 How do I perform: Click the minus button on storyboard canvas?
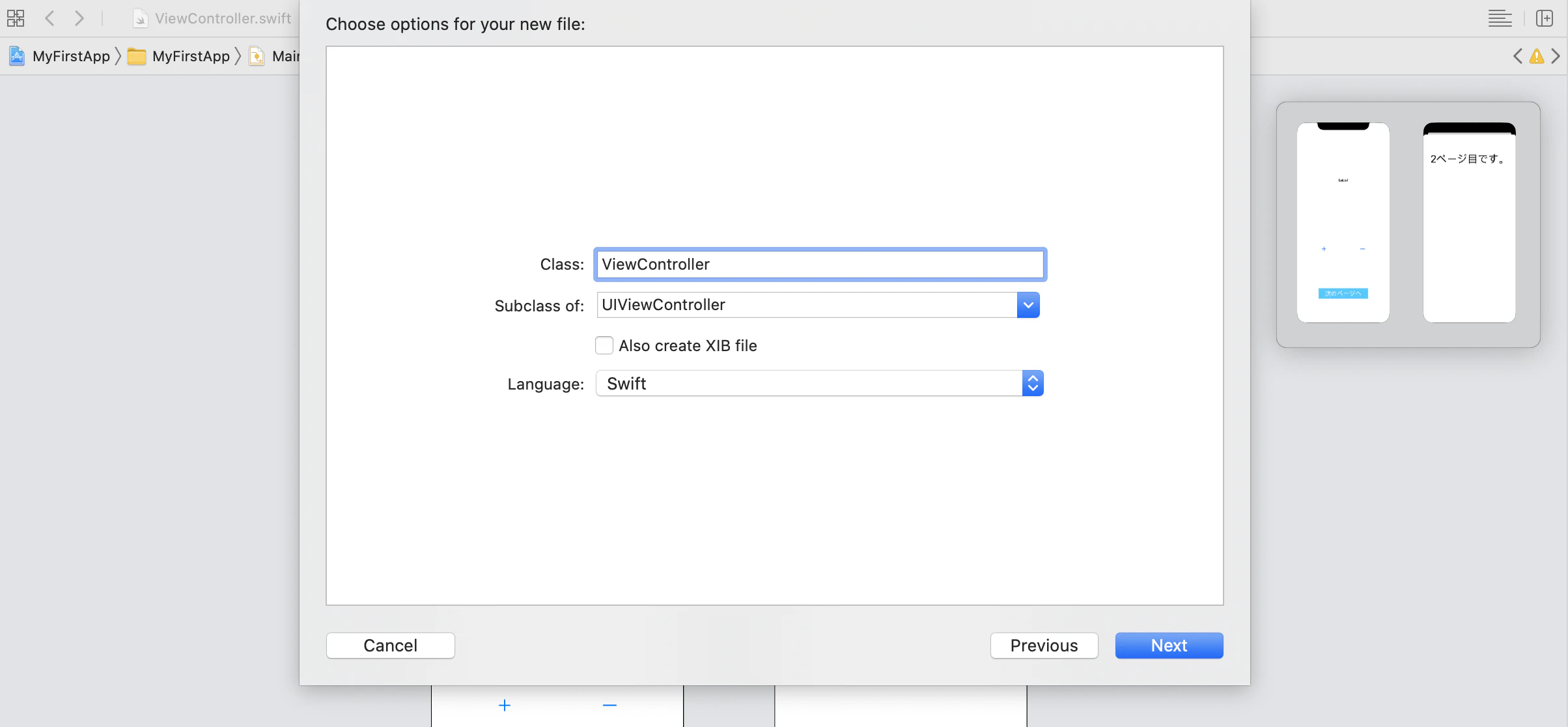click(609, 706)
